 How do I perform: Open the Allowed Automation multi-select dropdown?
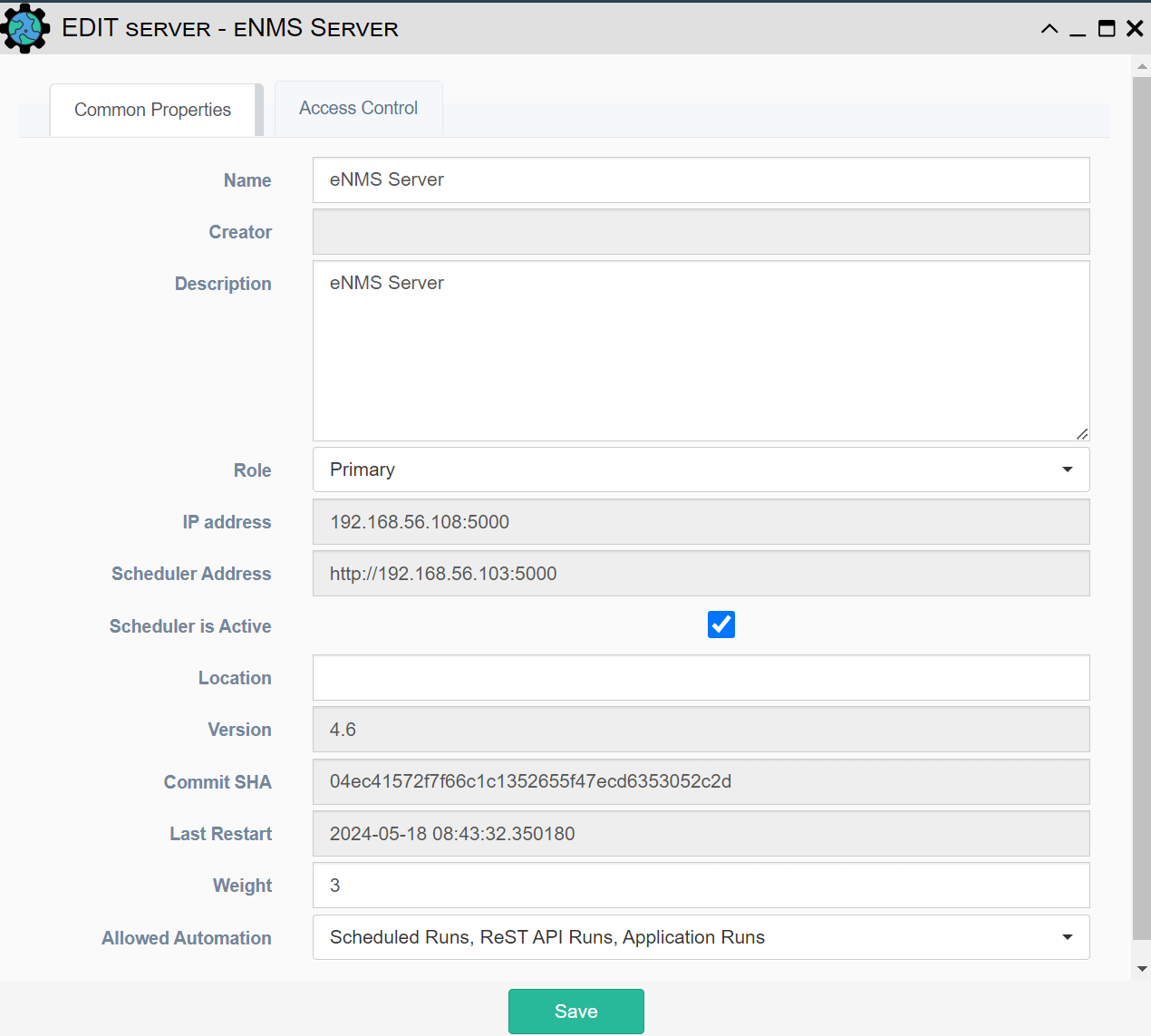(x=701, y=937)
